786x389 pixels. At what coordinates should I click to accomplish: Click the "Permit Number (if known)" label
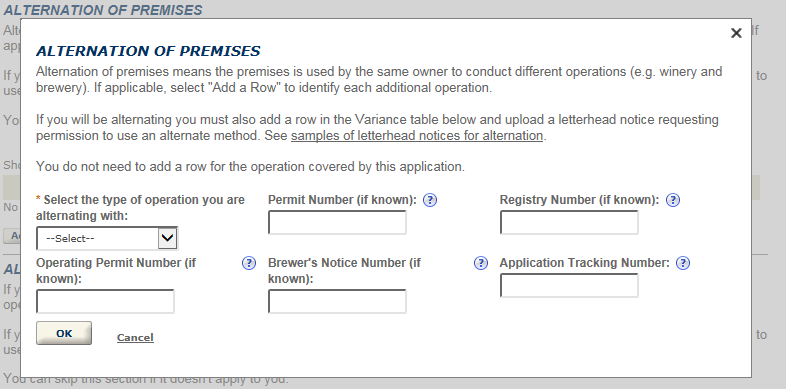point(342,200)
